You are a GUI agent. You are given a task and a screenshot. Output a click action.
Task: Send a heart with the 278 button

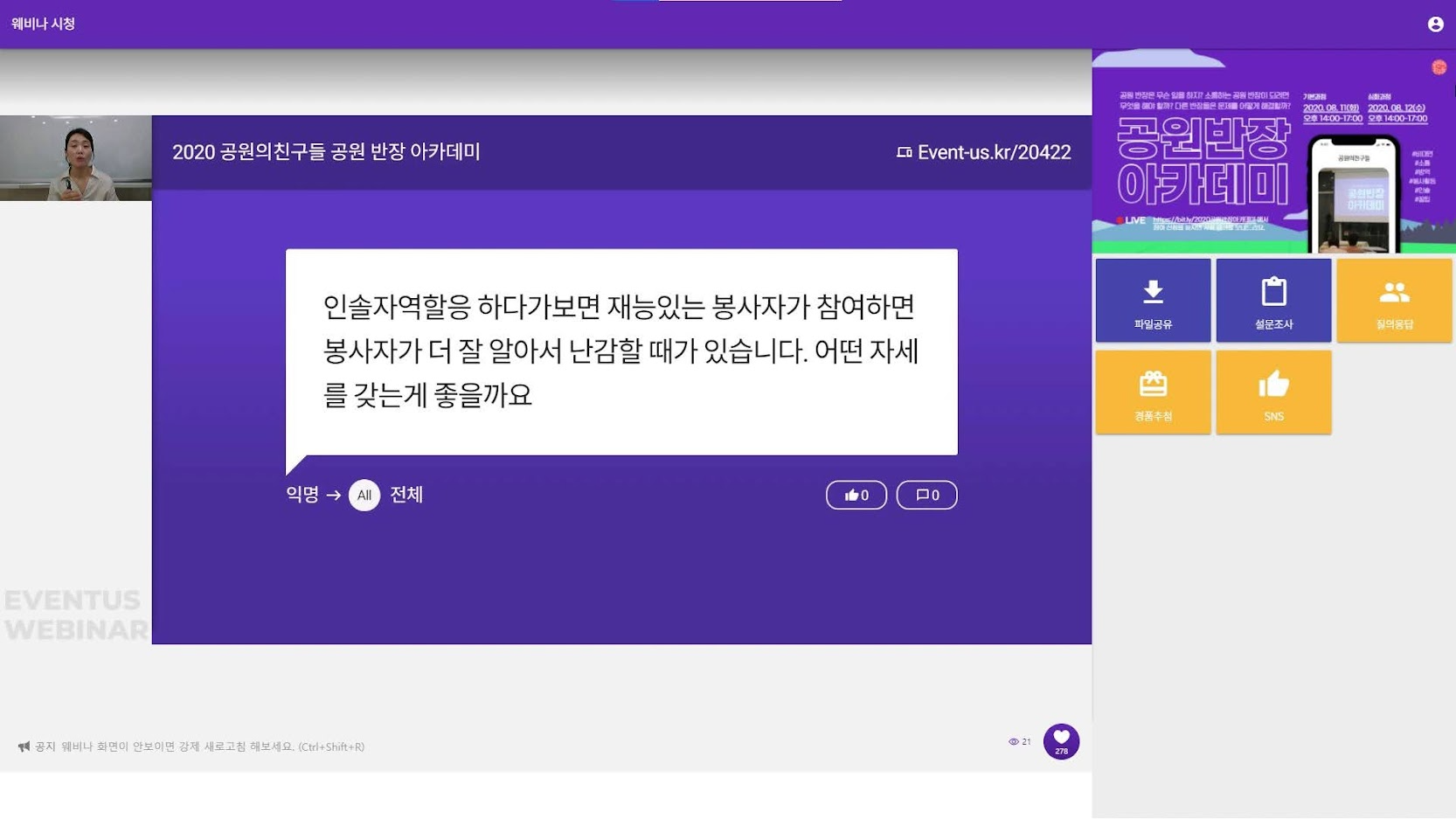tap(1061, 741)
